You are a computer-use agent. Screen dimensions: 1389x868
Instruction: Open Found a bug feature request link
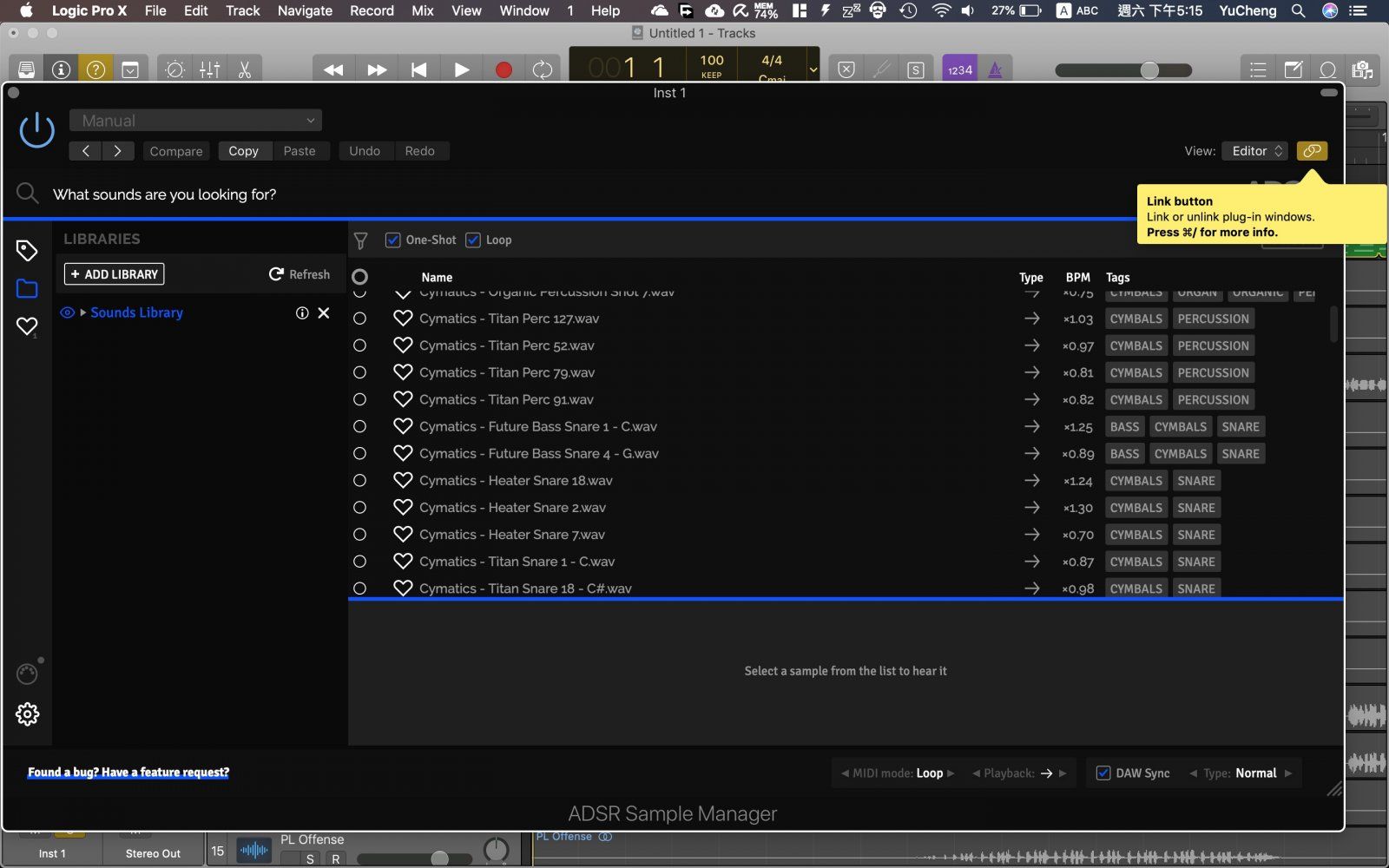pos(128,773)
